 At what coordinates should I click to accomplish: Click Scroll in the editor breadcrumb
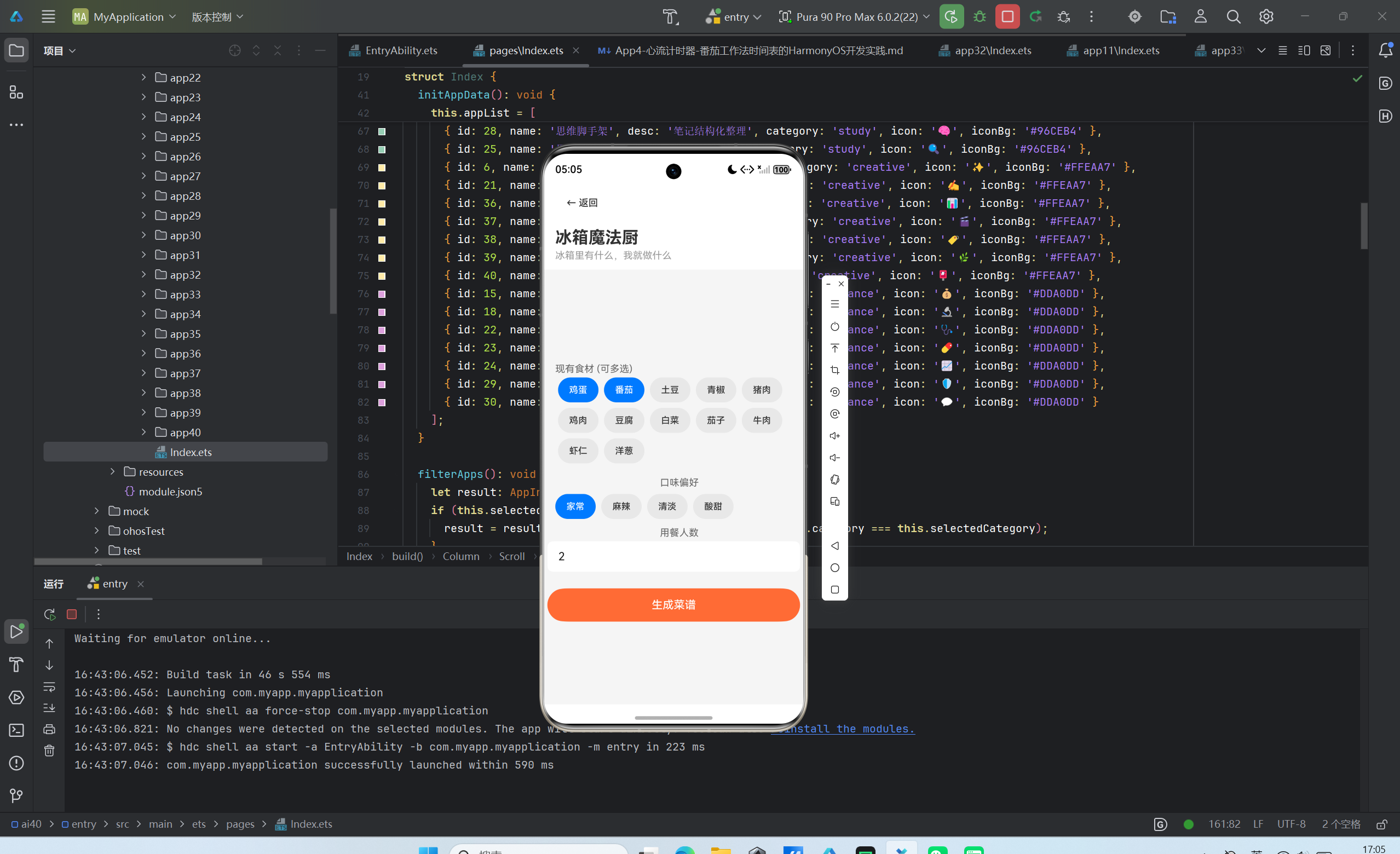pos(511,556)
